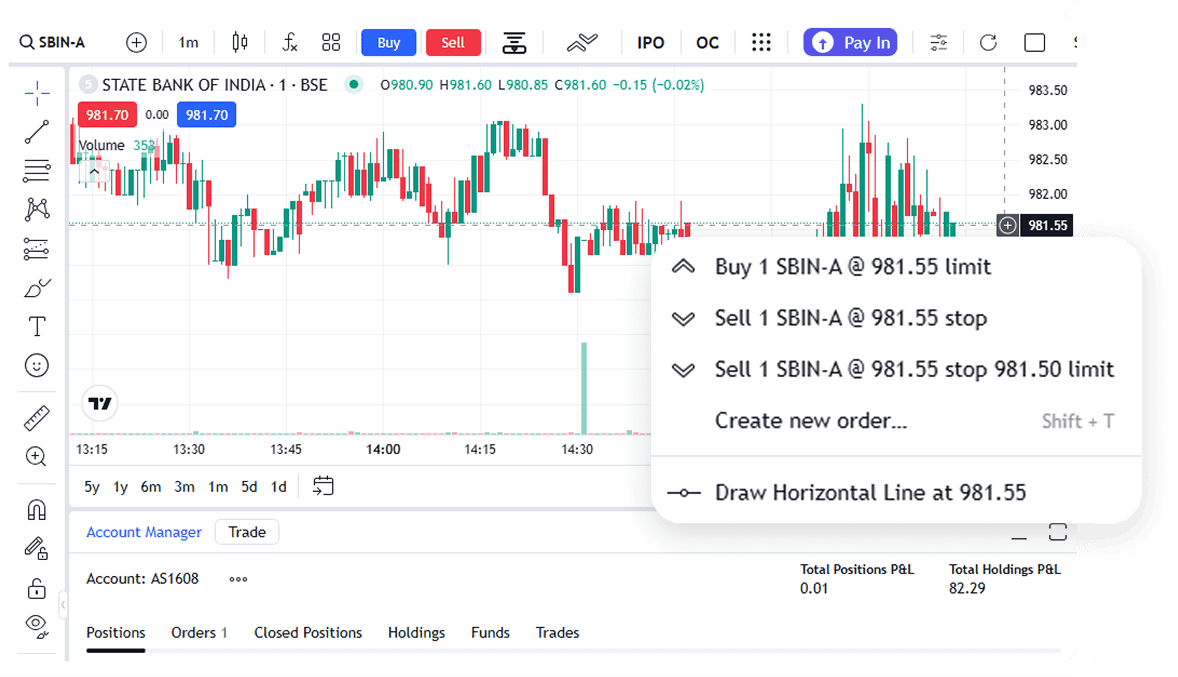Hide all drawings with eye icon
This screenshot has height=677, width=1178.
click(37, 625)
